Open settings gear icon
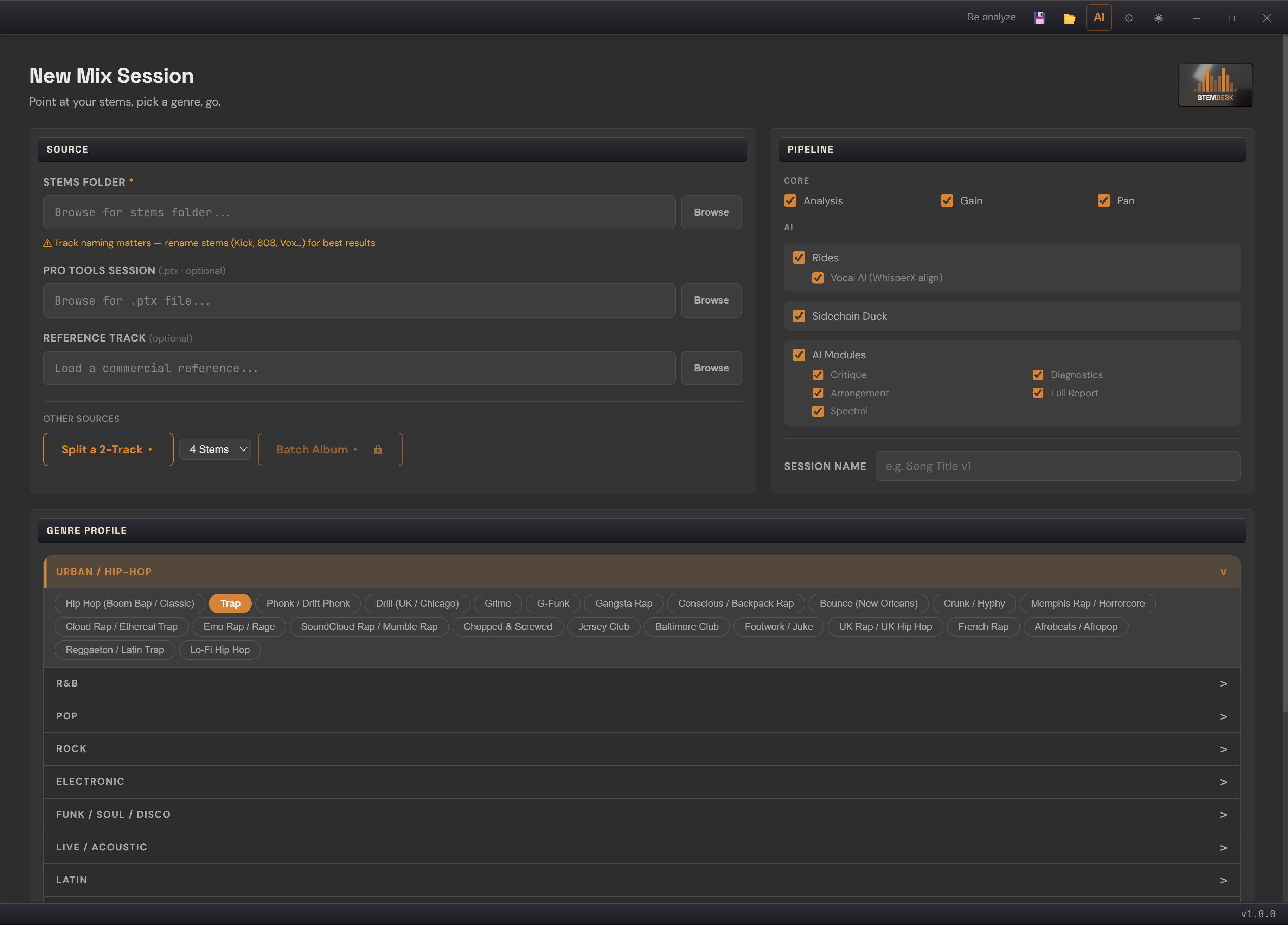This screenshot has width=1288, height=925. (1129, 18)
